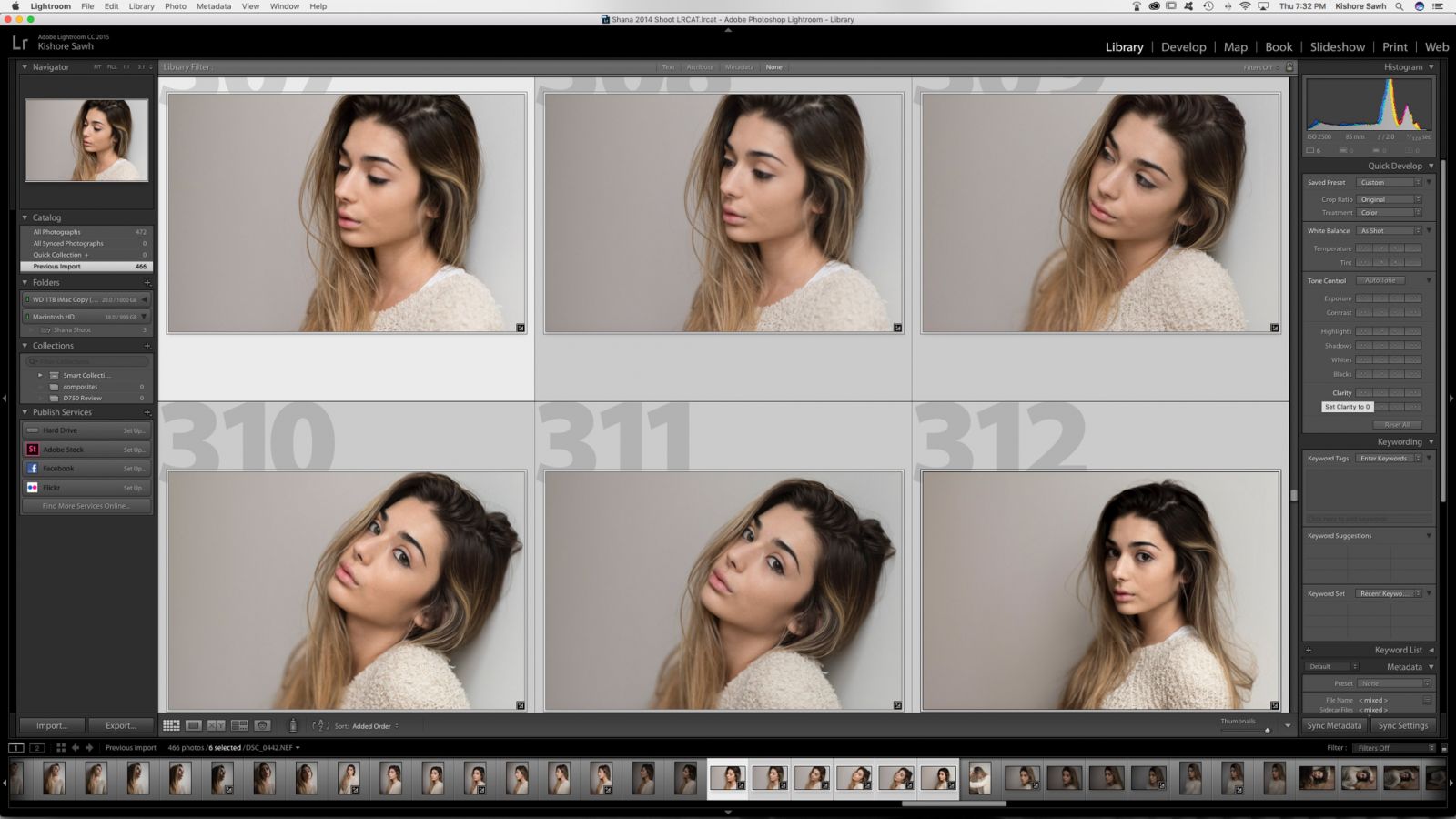The height and width of the screenshot is (819, 1456).
Task: Click Import button
Action: [x=52, y=725]
